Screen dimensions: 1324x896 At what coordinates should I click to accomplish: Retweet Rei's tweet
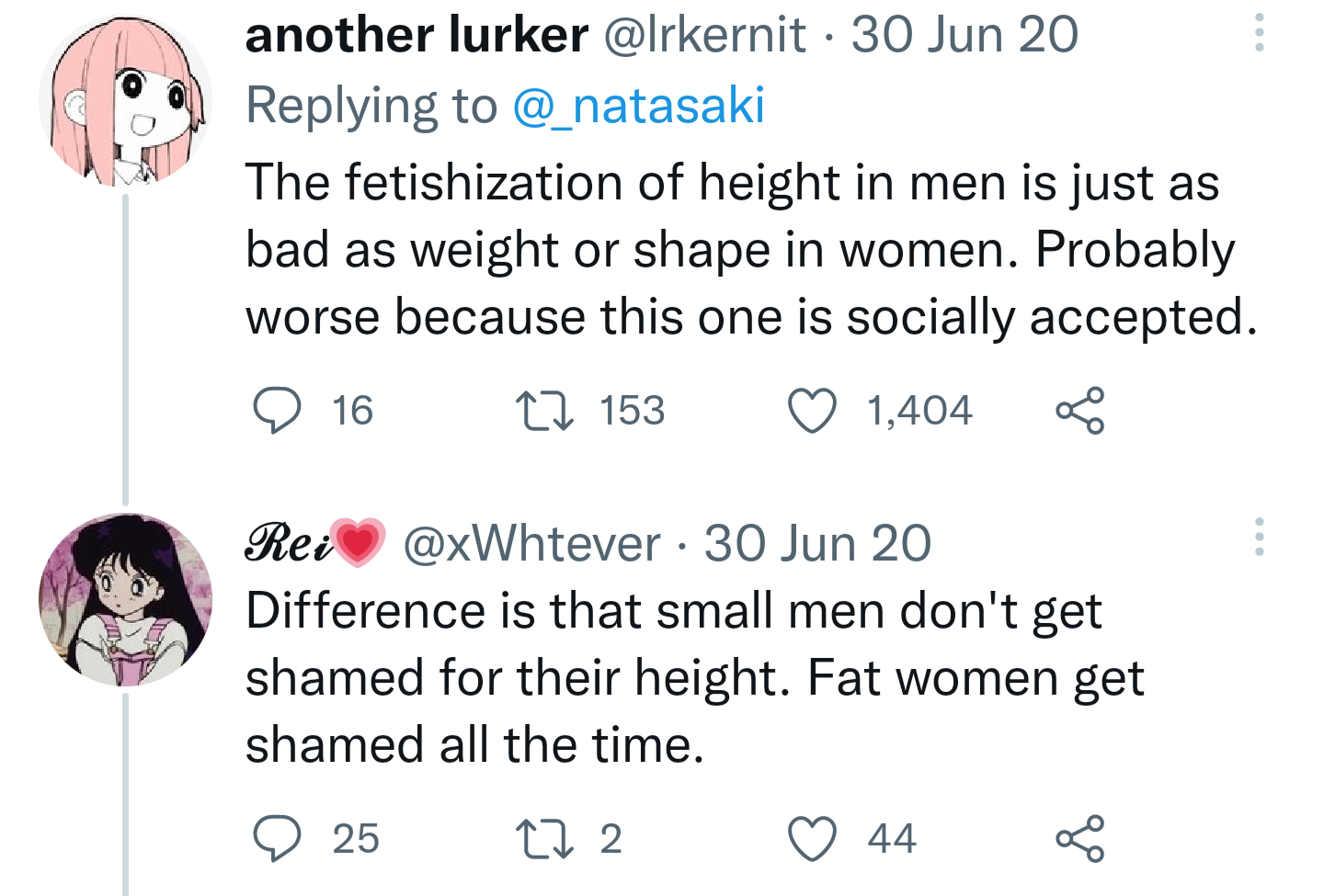(544, 838)
